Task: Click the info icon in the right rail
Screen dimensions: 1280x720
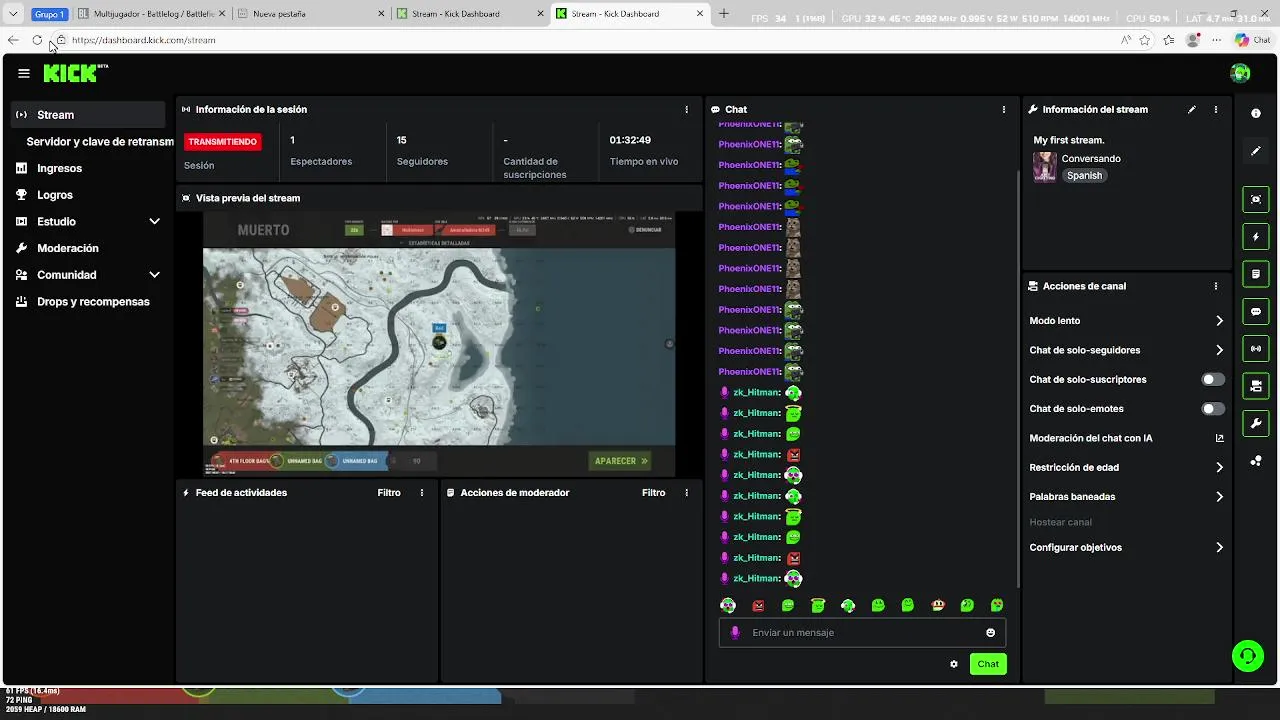Action: (1256, 114)
